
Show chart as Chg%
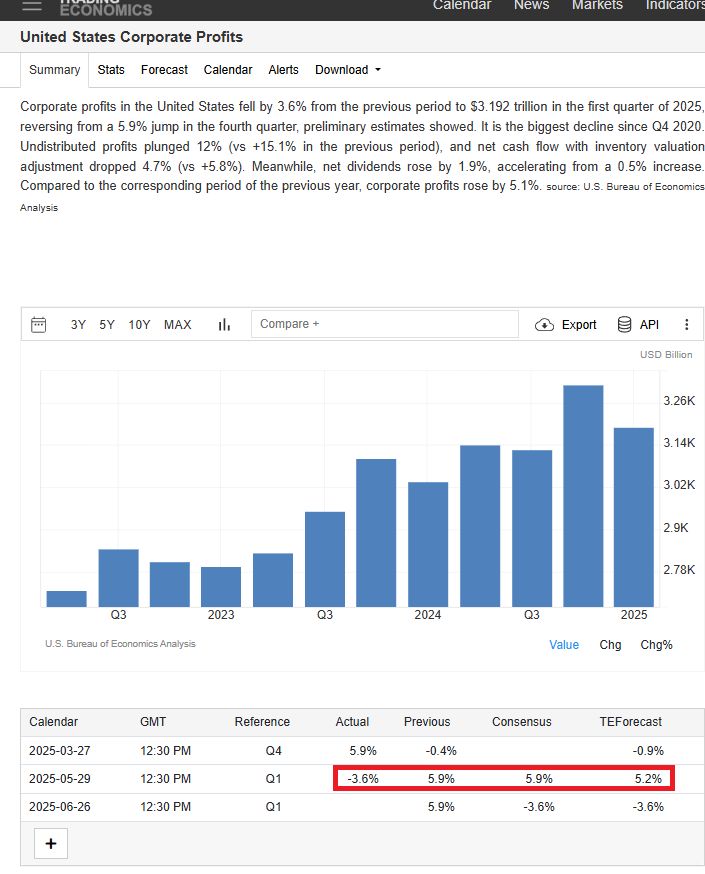coord(657,644)
